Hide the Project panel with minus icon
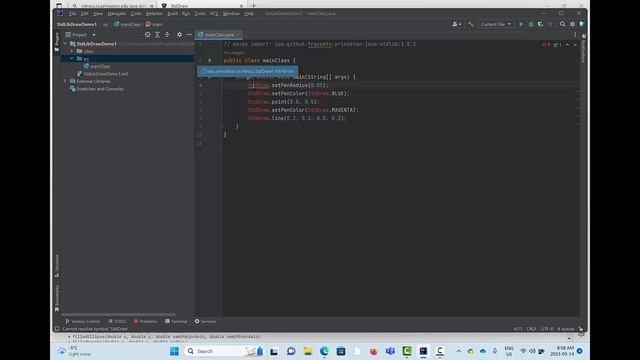 [x=189, y=35]
